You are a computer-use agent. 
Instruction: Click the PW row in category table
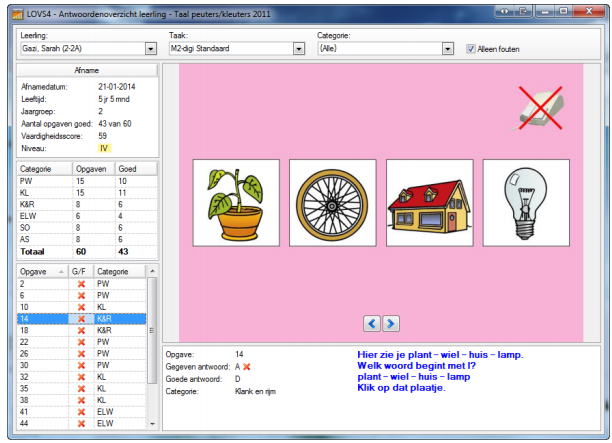[87, 181]
